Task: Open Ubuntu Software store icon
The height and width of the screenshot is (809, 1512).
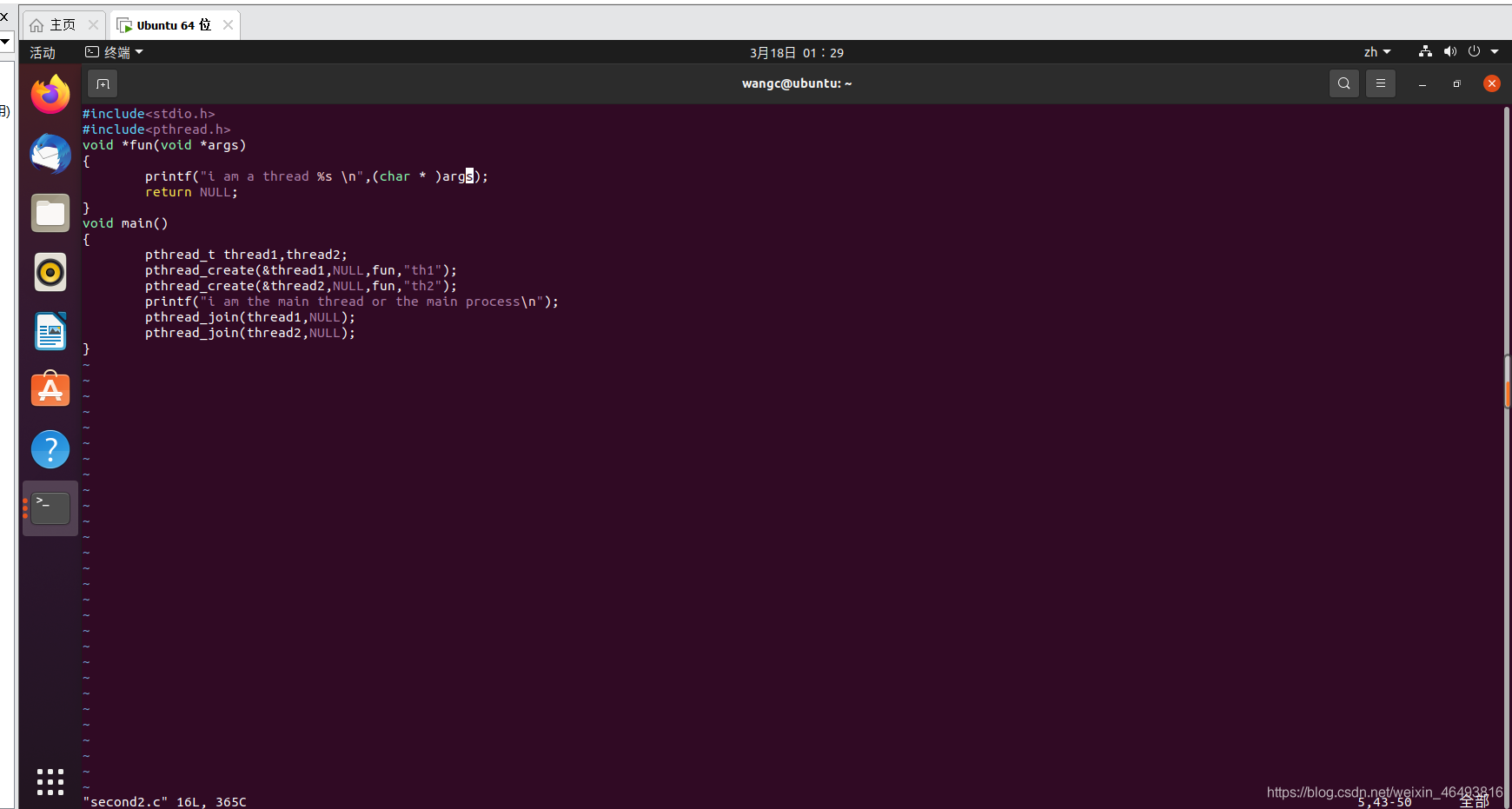Action: tap(50, 390)
